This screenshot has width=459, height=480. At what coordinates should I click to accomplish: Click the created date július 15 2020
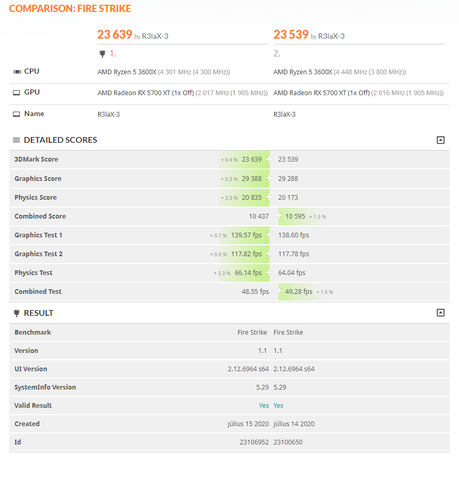point(248,424)
